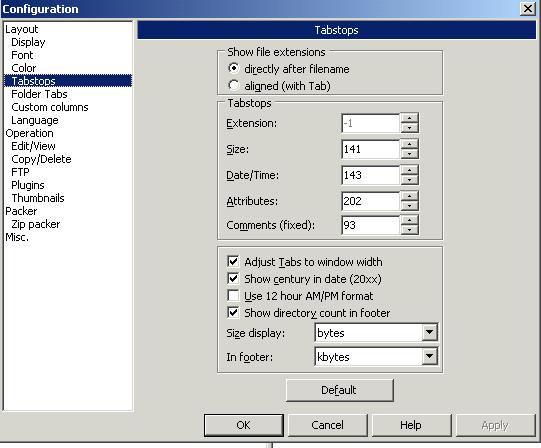Close the Configuration dialog window
This screenshot has height=448, width=541.
tap(528, 8)
